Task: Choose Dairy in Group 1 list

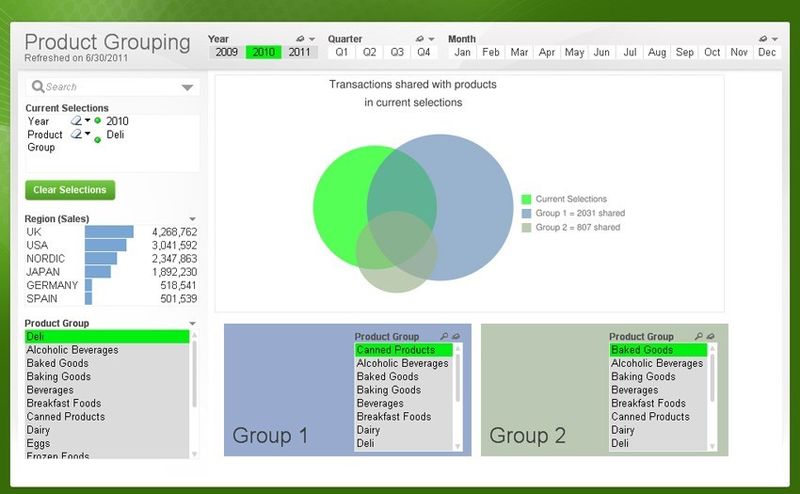Action: [x=404, y=430]
